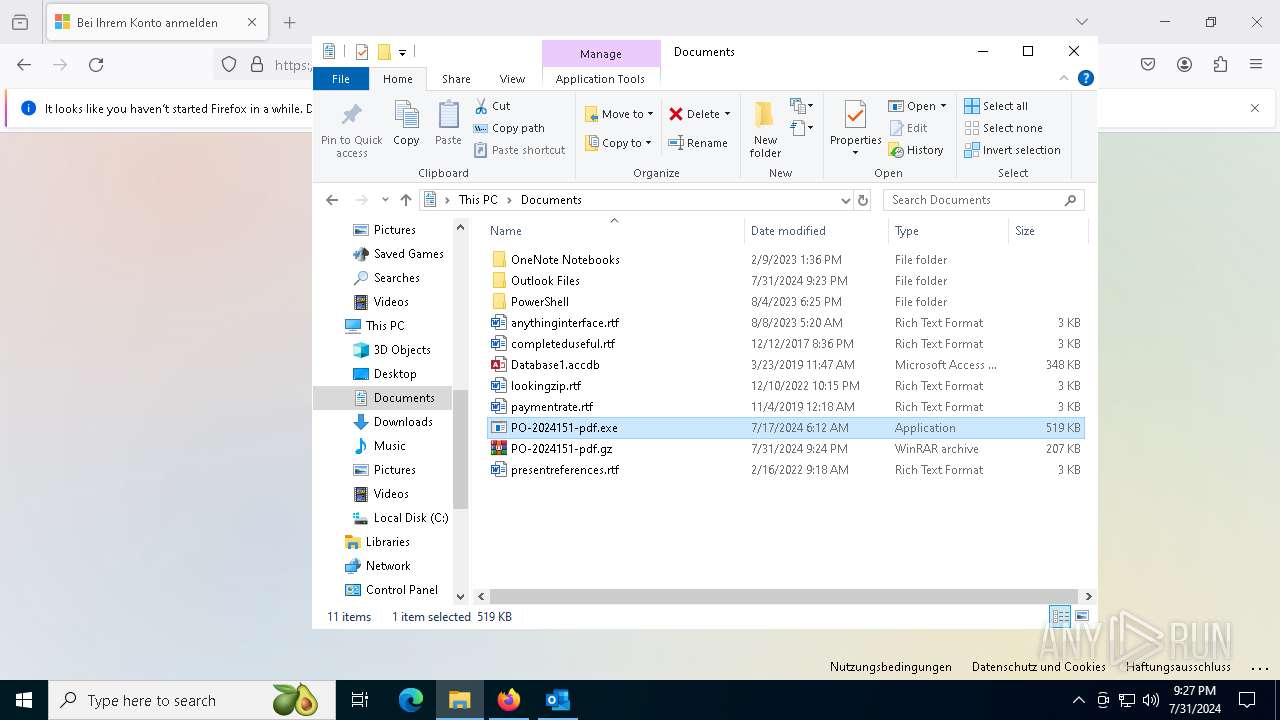Open the File tab
Image resolution: width=1280 pixels, height=720 pixels.
pyautogui.click(x=341, y=79)
